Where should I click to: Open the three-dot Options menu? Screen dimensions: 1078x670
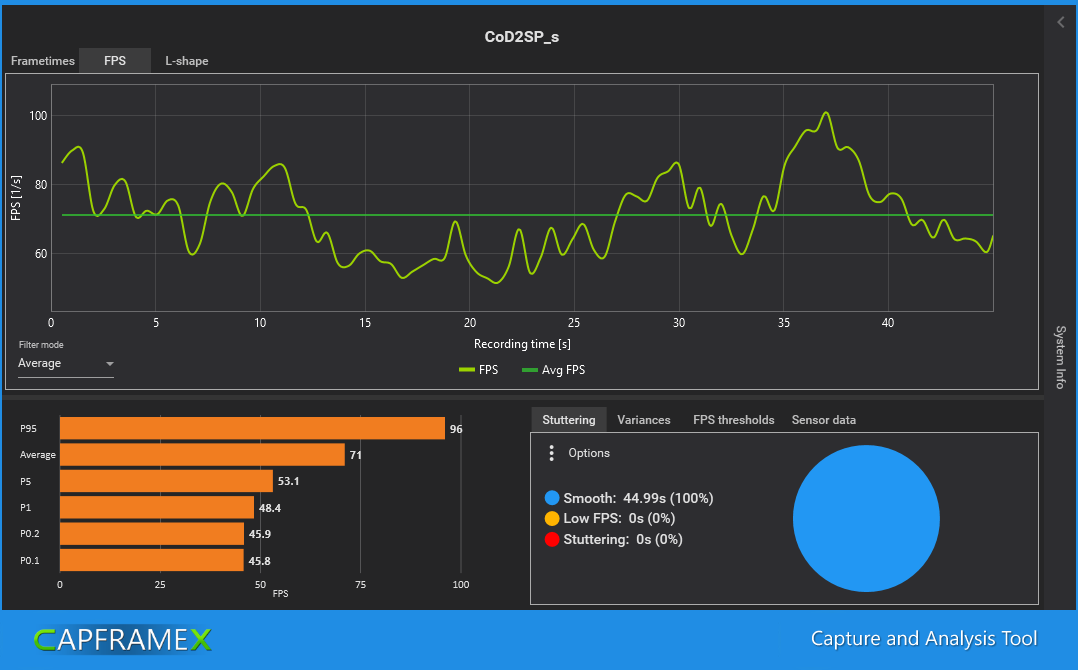(x=551, y=453)
